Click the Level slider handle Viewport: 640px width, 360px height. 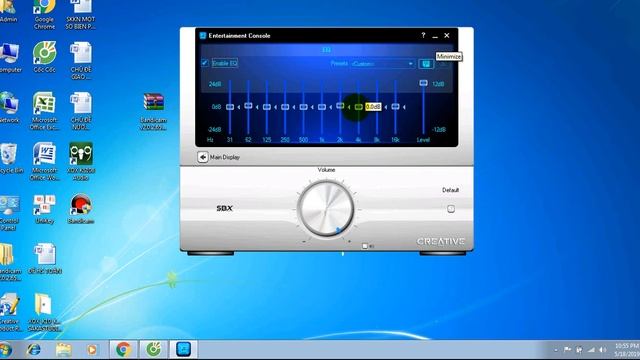point(423,83)
